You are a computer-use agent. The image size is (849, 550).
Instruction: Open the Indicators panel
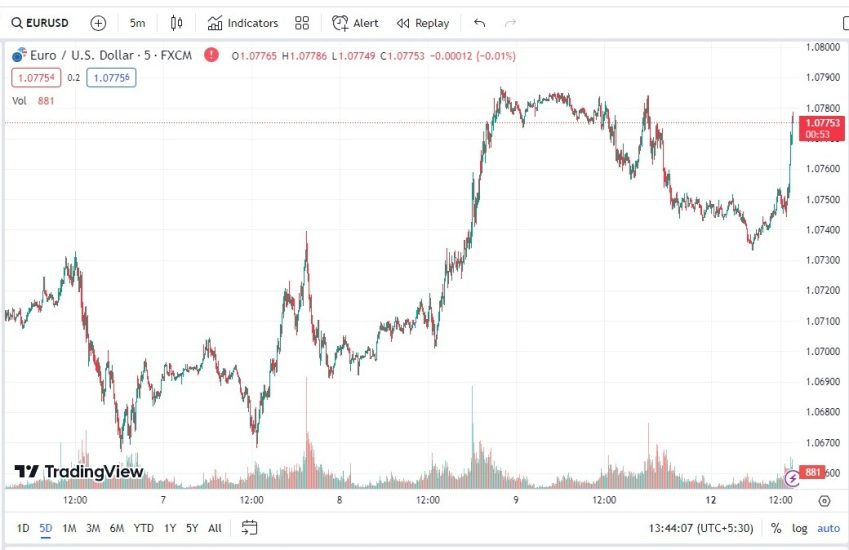pos(242,23)
